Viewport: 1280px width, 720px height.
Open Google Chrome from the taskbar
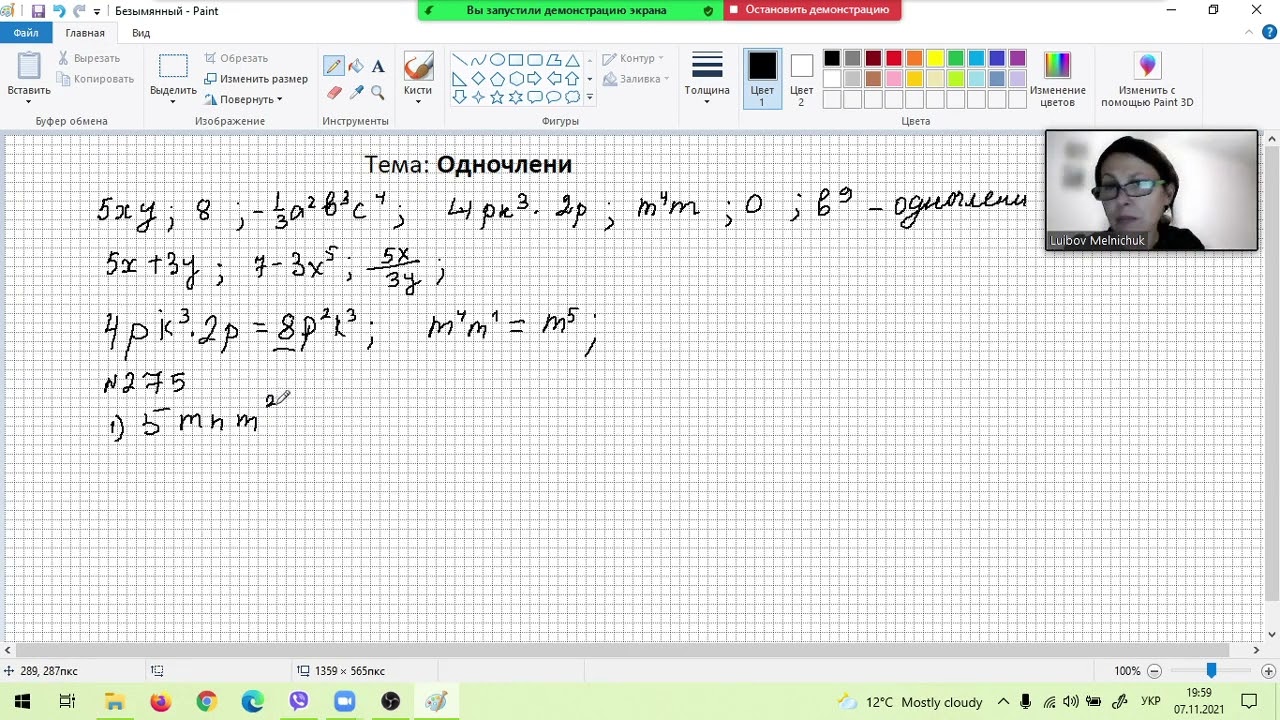tap(206, 702)
